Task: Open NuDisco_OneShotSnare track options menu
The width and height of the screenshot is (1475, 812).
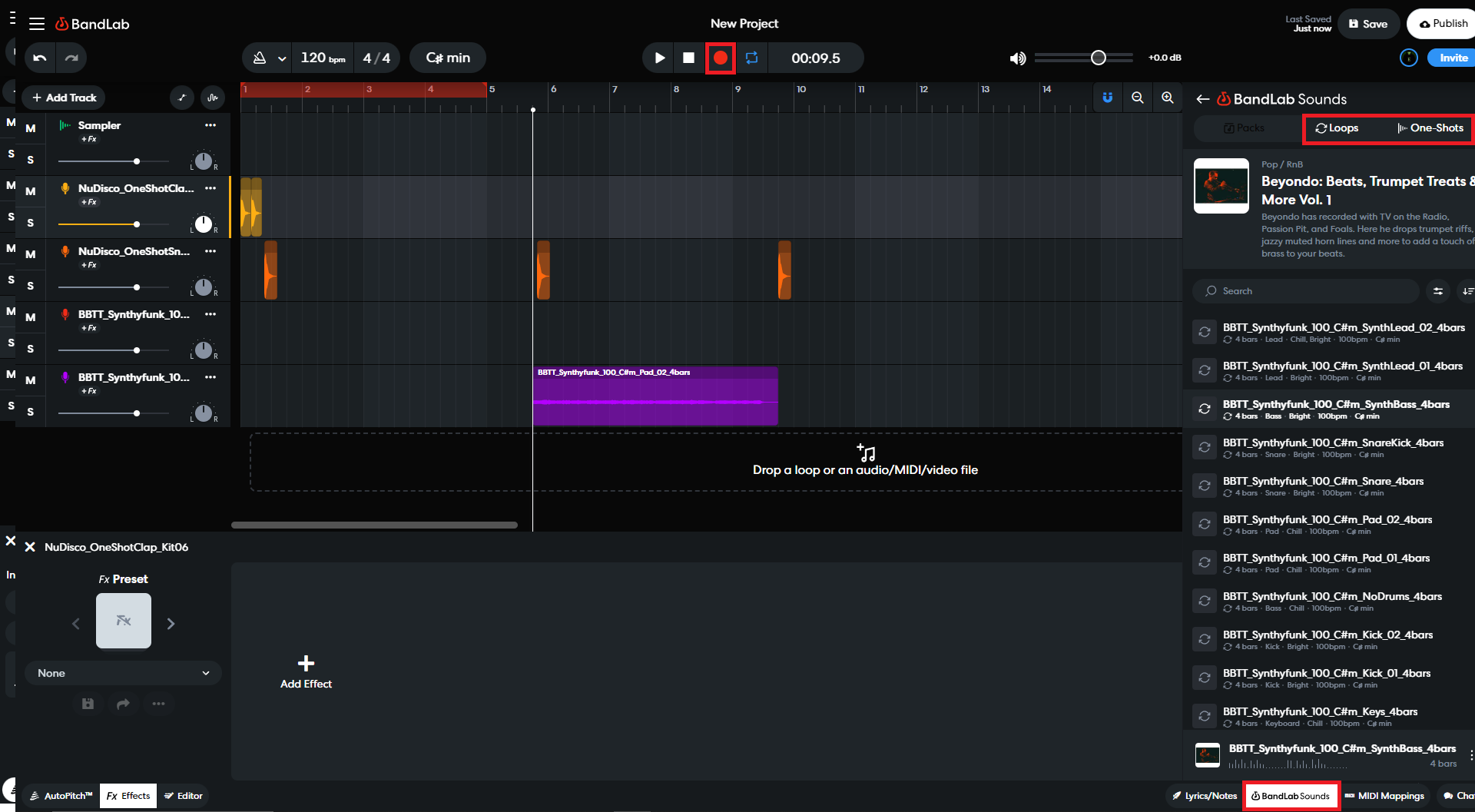Action: [210, 251]
